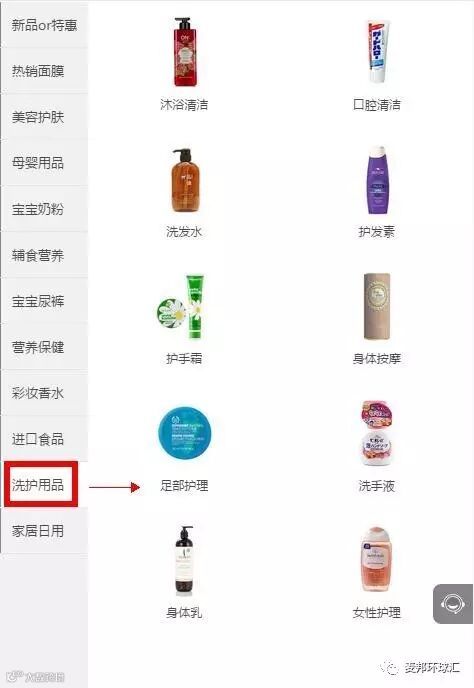
Task: Open the pink 女性护理 bottle image
Action: click(377, 560)
